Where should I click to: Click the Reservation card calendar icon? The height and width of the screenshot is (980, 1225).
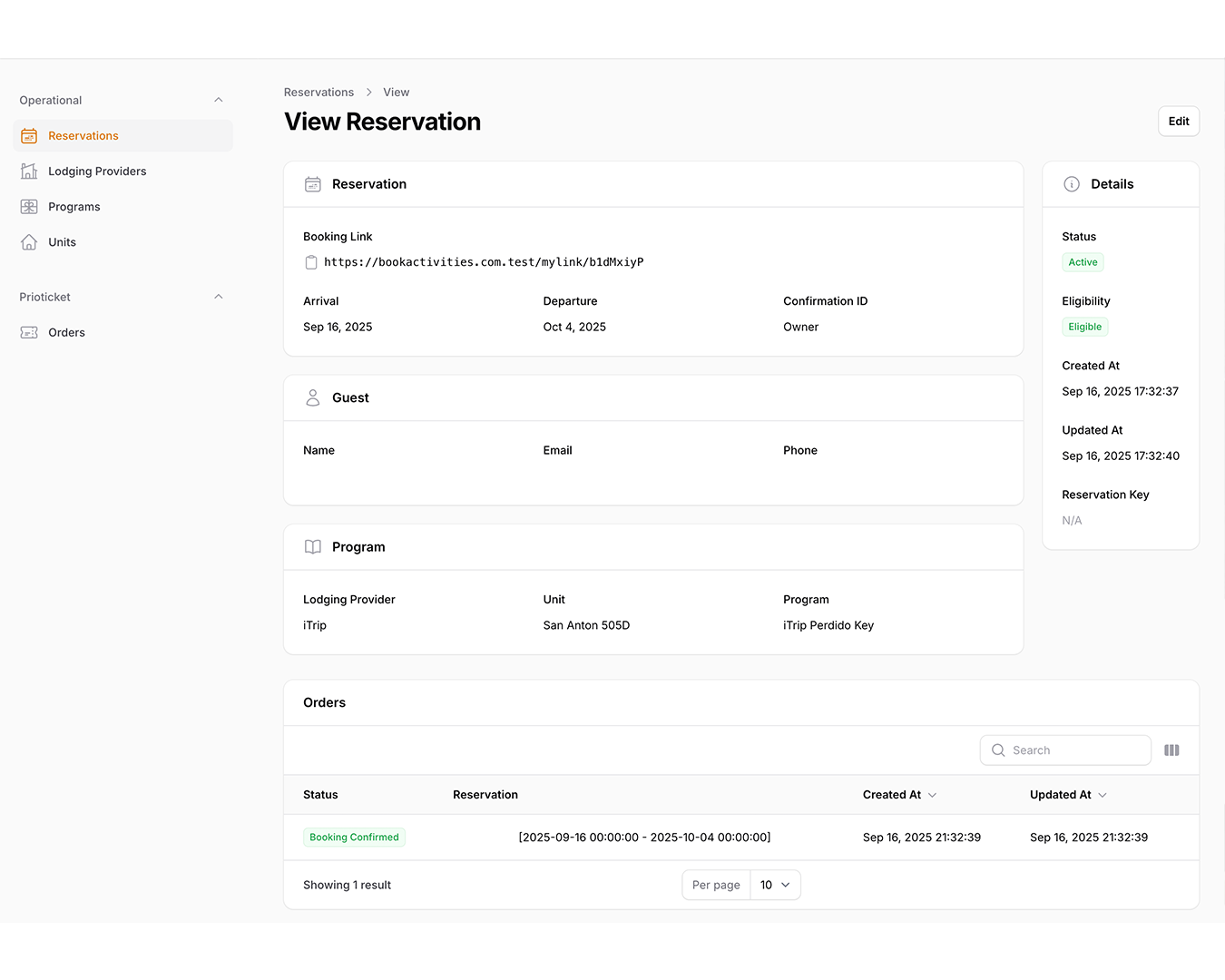(x=313, y=184)
